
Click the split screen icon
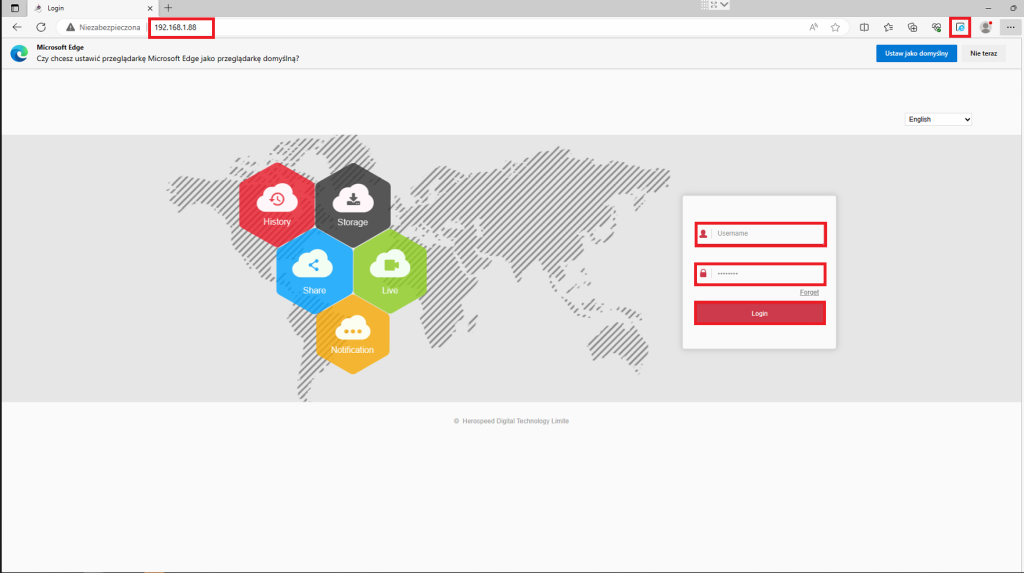point(864,27)
